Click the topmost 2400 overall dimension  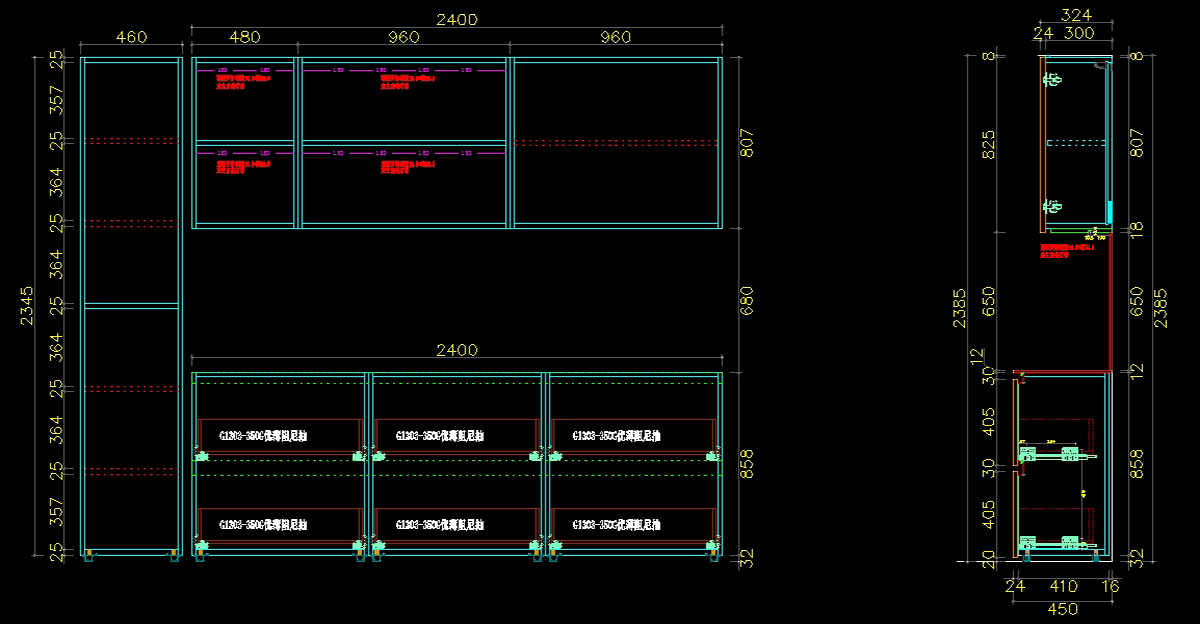(456, 20)
